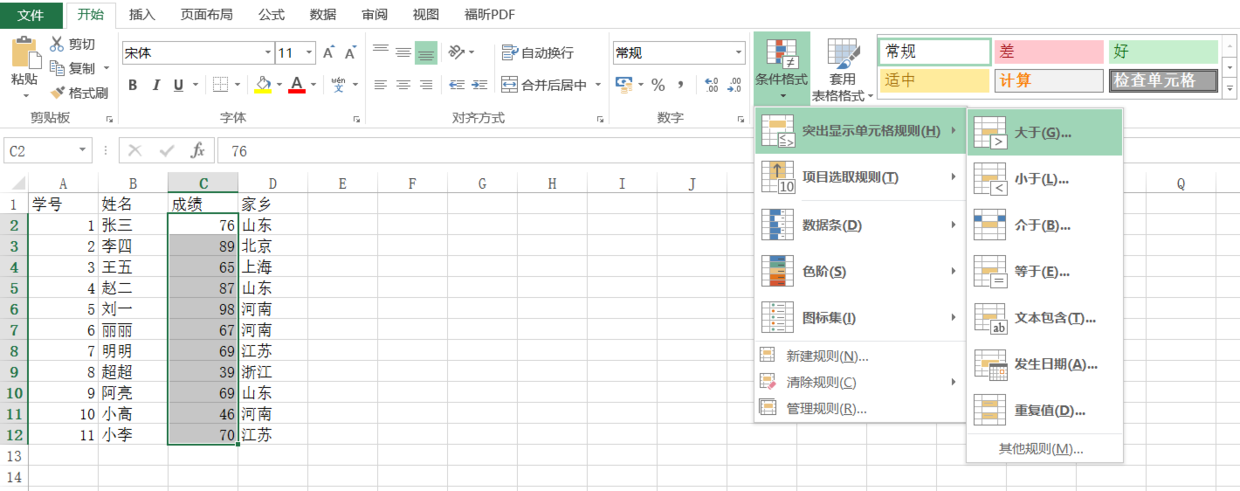Viewport: 1240px width, 491px height.
Task: Switch to the Insert (插入) tab
Action: pos(142,14)
